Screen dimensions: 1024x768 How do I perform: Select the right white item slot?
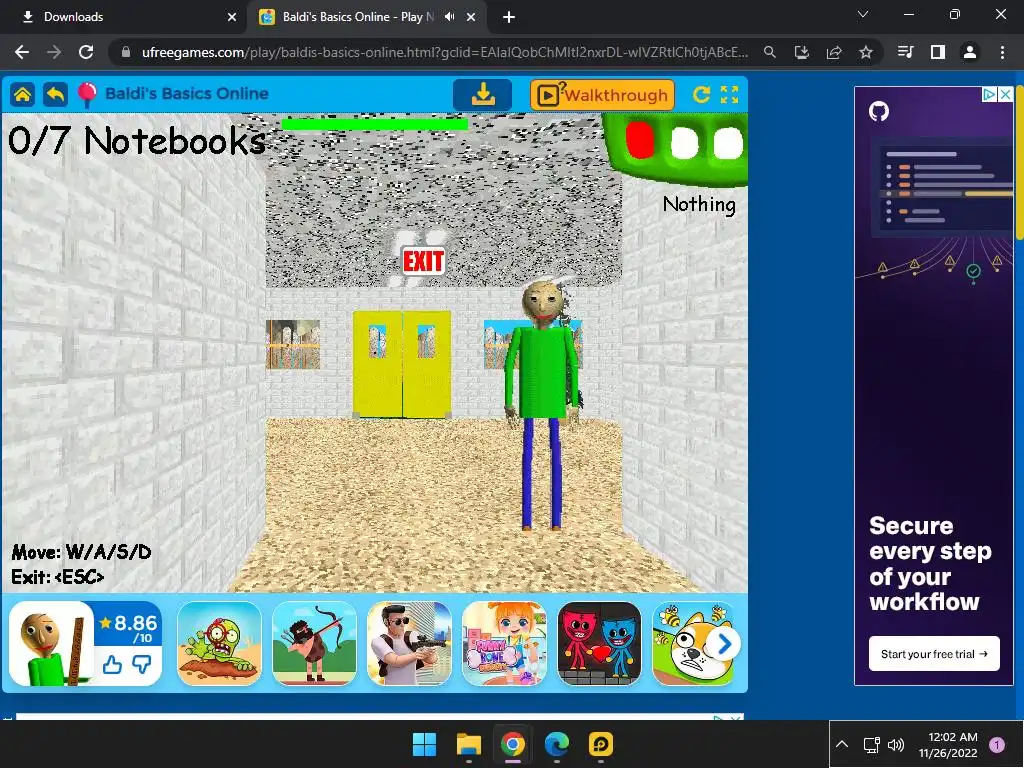pyautogui.click(x=728, y=142)
